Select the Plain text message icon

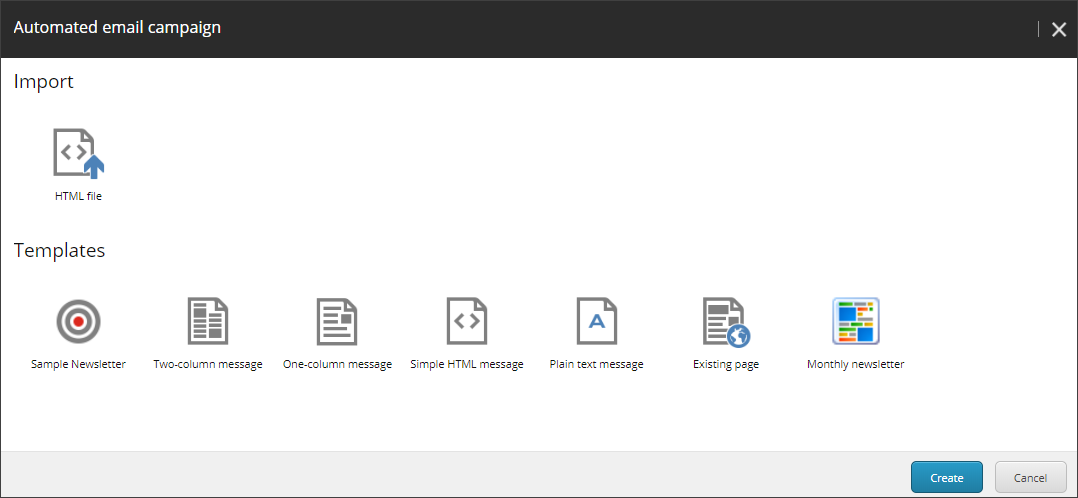pyautogui.click(x=597, y=321)
